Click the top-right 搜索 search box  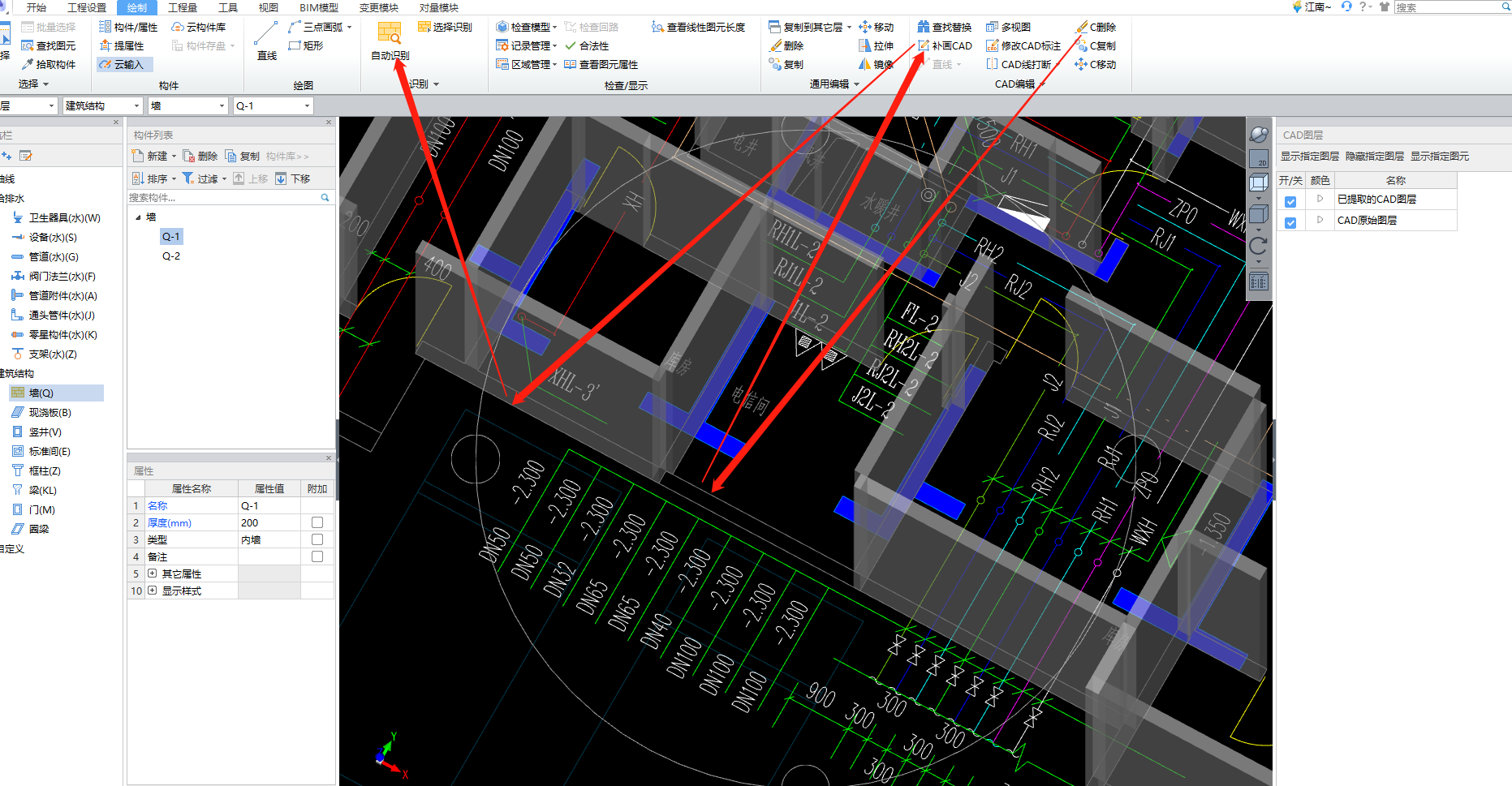(1451, 7)
